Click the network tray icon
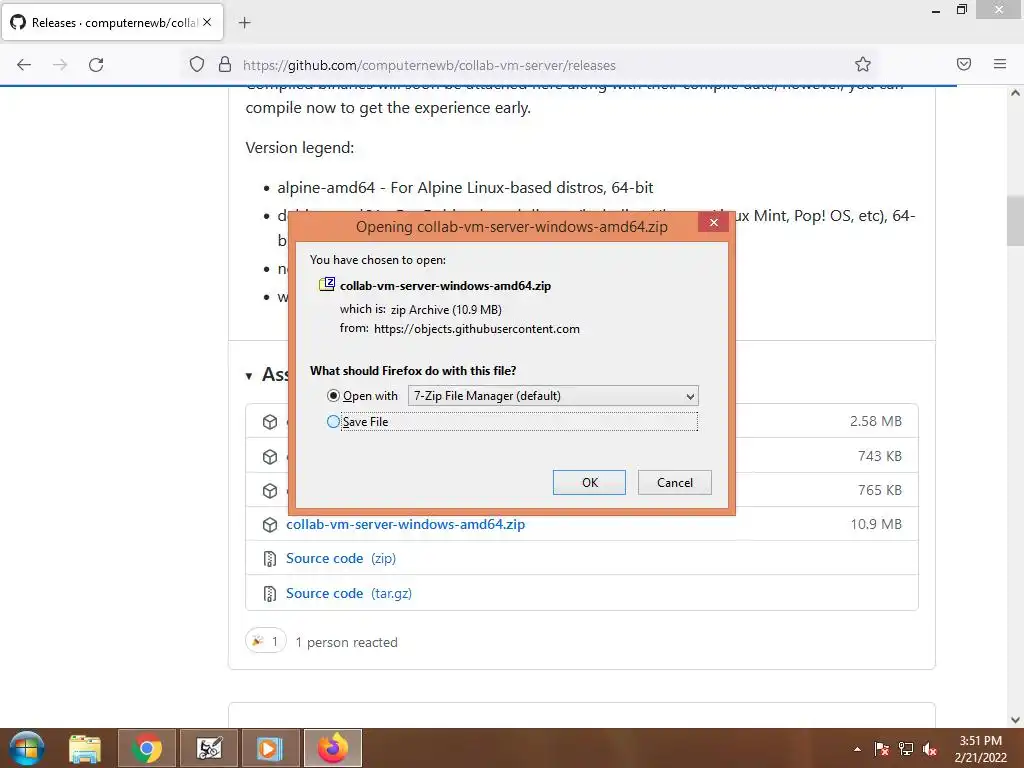 click(x=906, y=749)
